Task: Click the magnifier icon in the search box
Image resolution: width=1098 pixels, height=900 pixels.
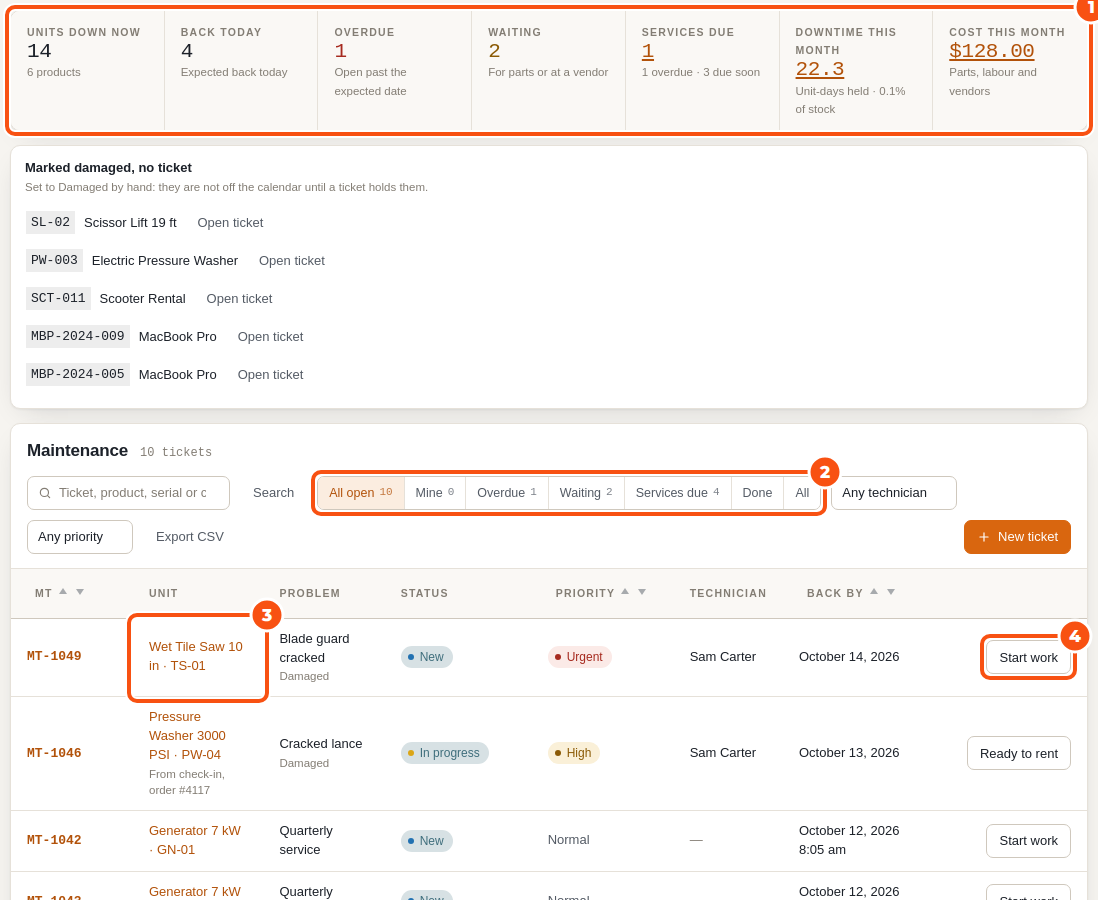Action: coord(45,493)
